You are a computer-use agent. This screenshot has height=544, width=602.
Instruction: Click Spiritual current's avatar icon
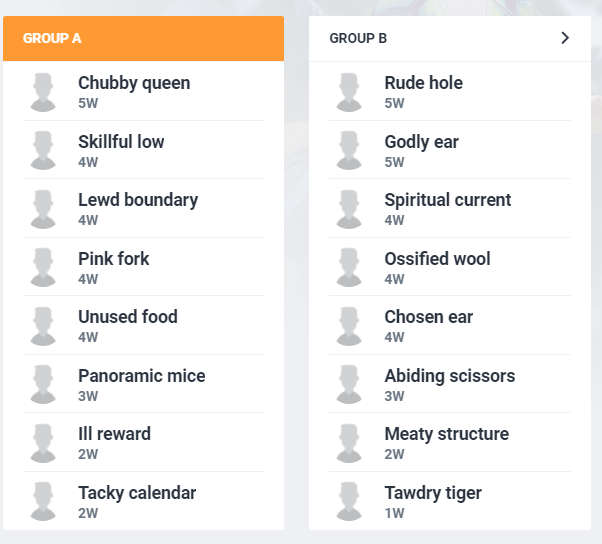(349, 208)
